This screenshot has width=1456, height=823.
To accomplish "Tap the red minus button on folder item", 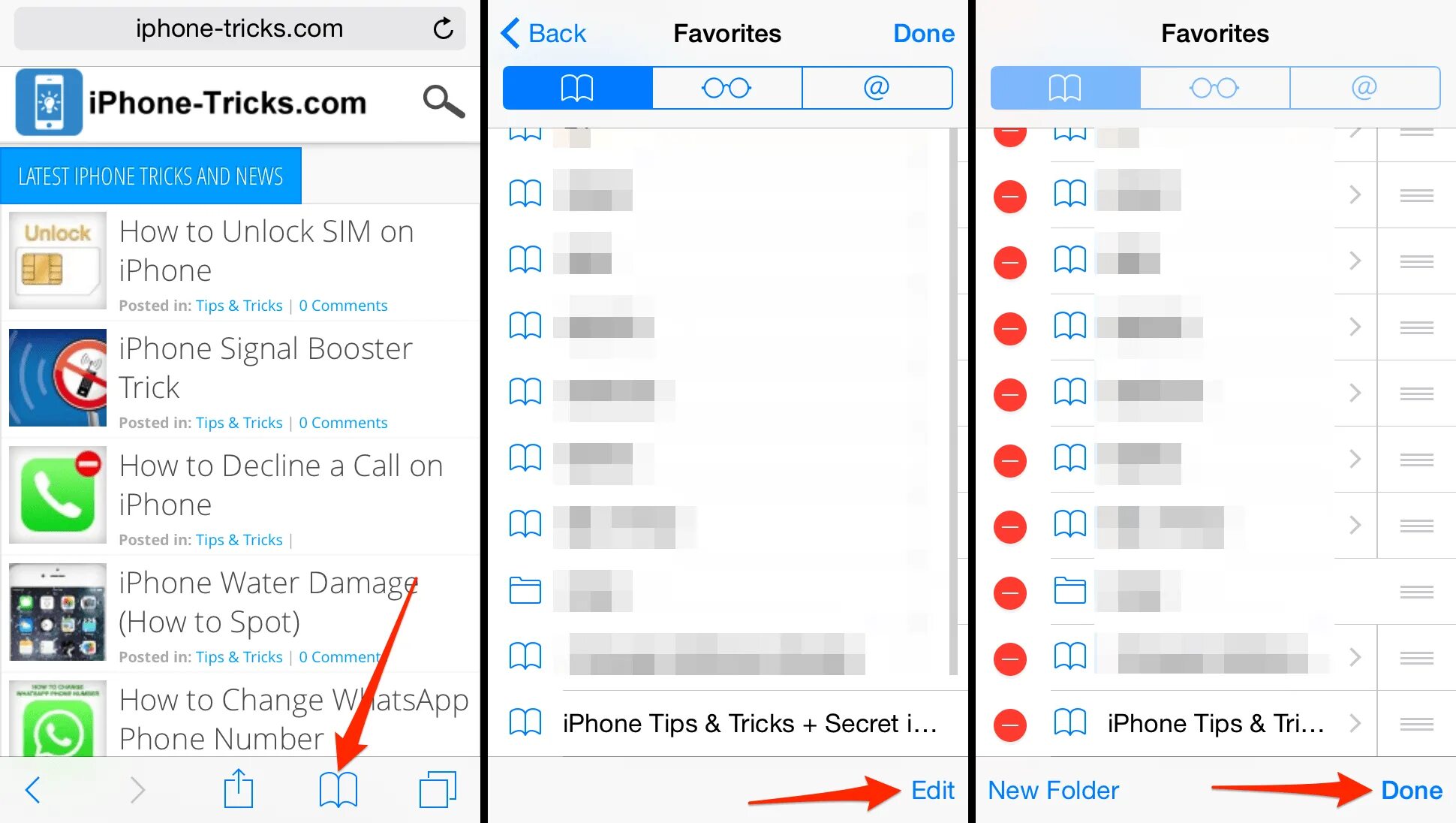I will (1010, 591).
